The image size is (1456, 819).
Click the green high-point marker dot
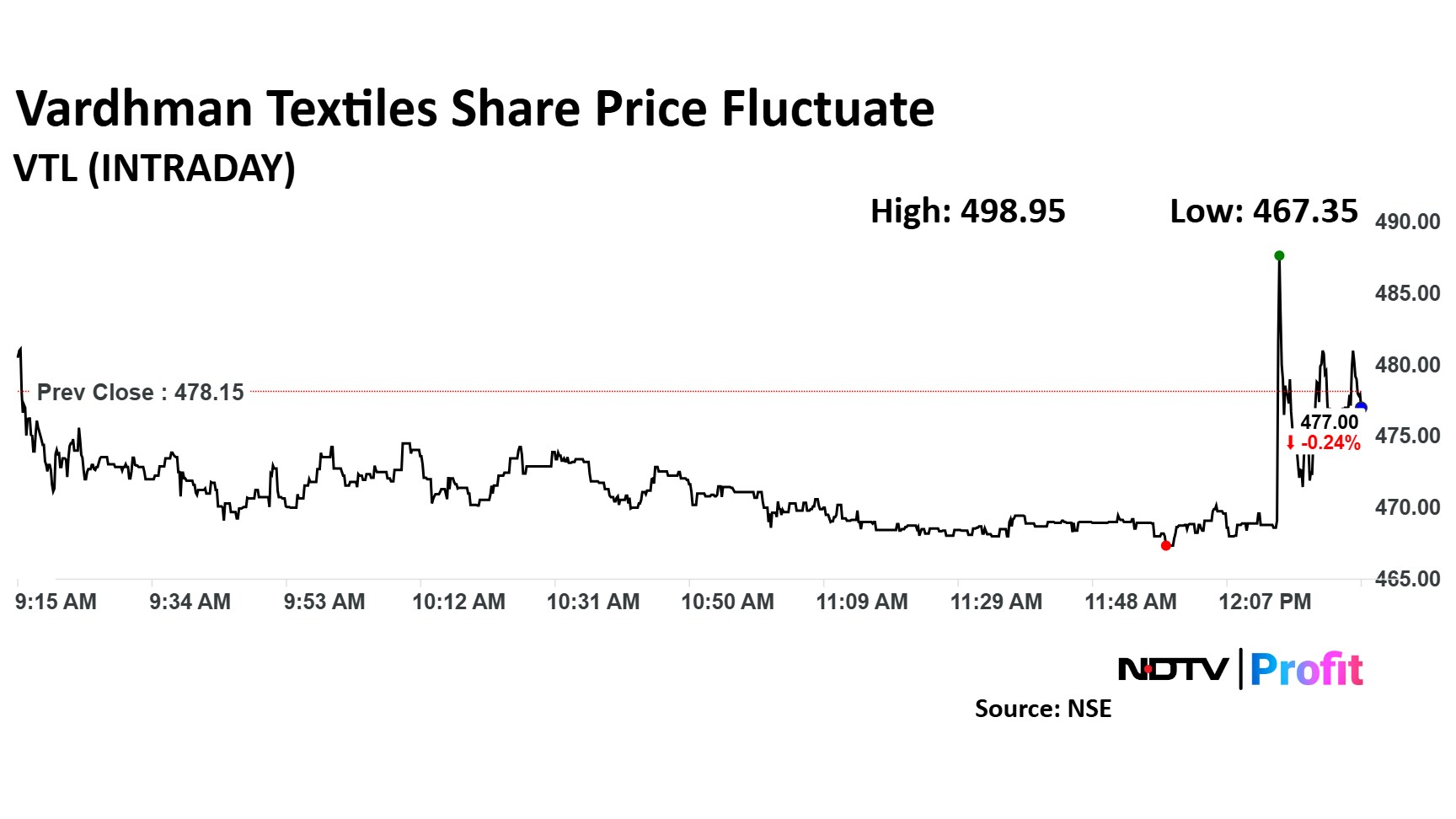[x=1279, y=255]
